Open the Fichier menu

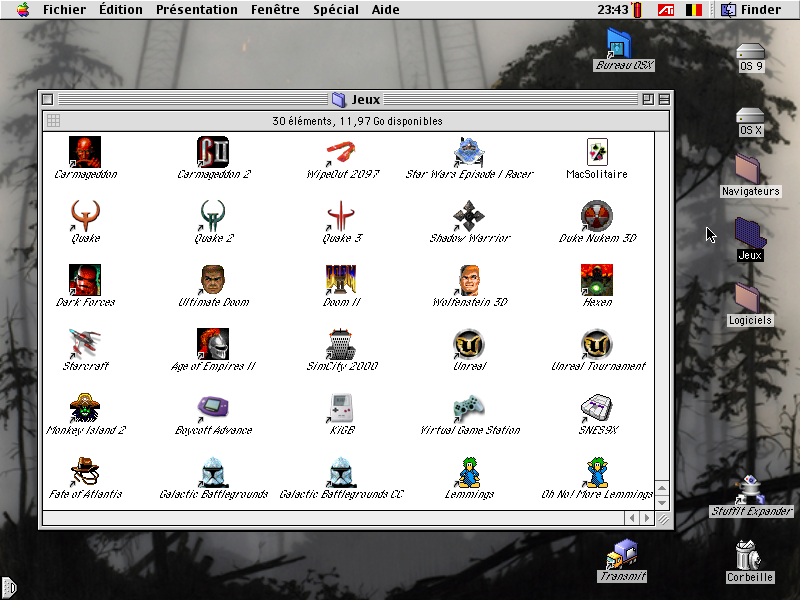click(64, 9)
